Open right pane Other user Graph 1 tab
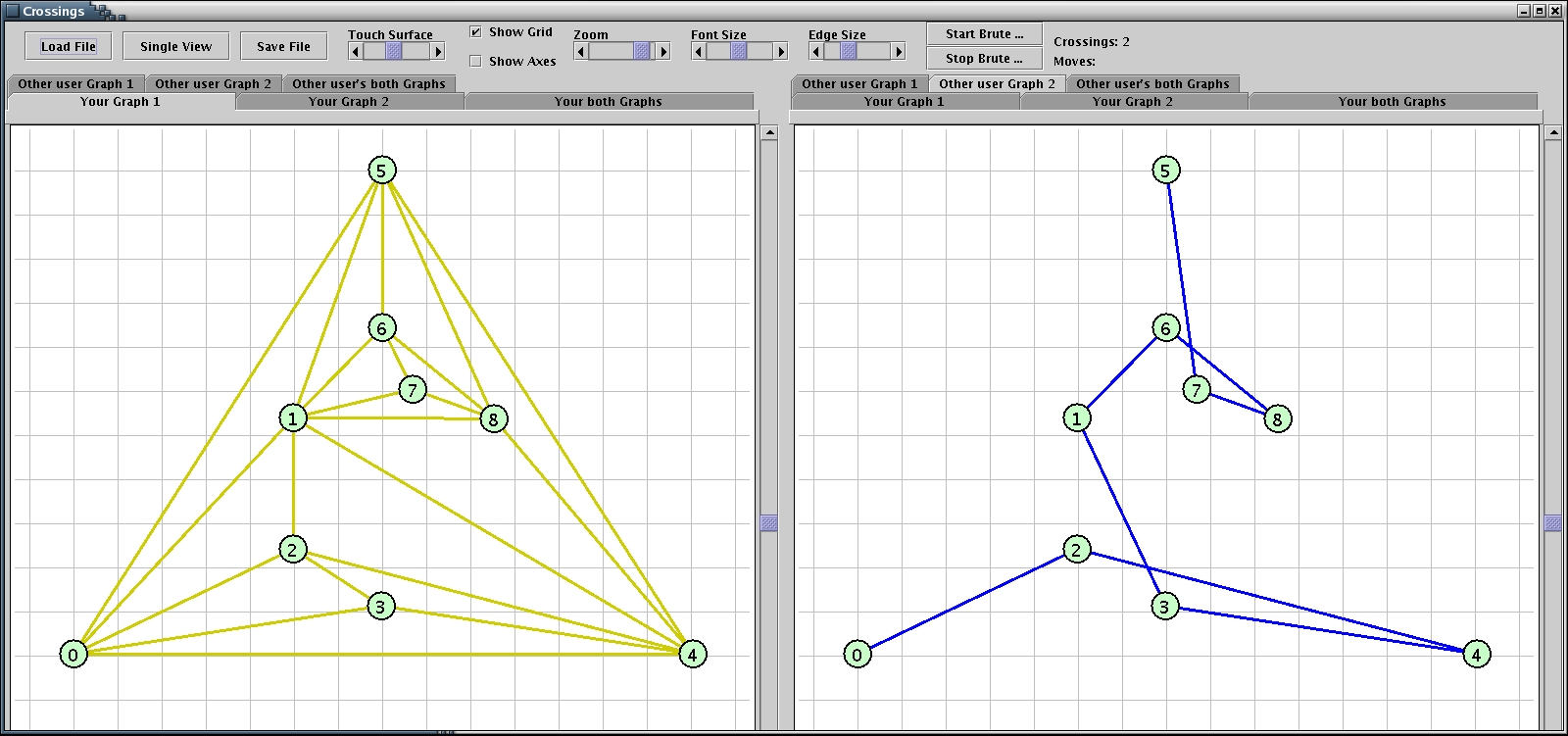Image resolution: width=1568 pixels, height=736 pixels. (x=859, y=83)
